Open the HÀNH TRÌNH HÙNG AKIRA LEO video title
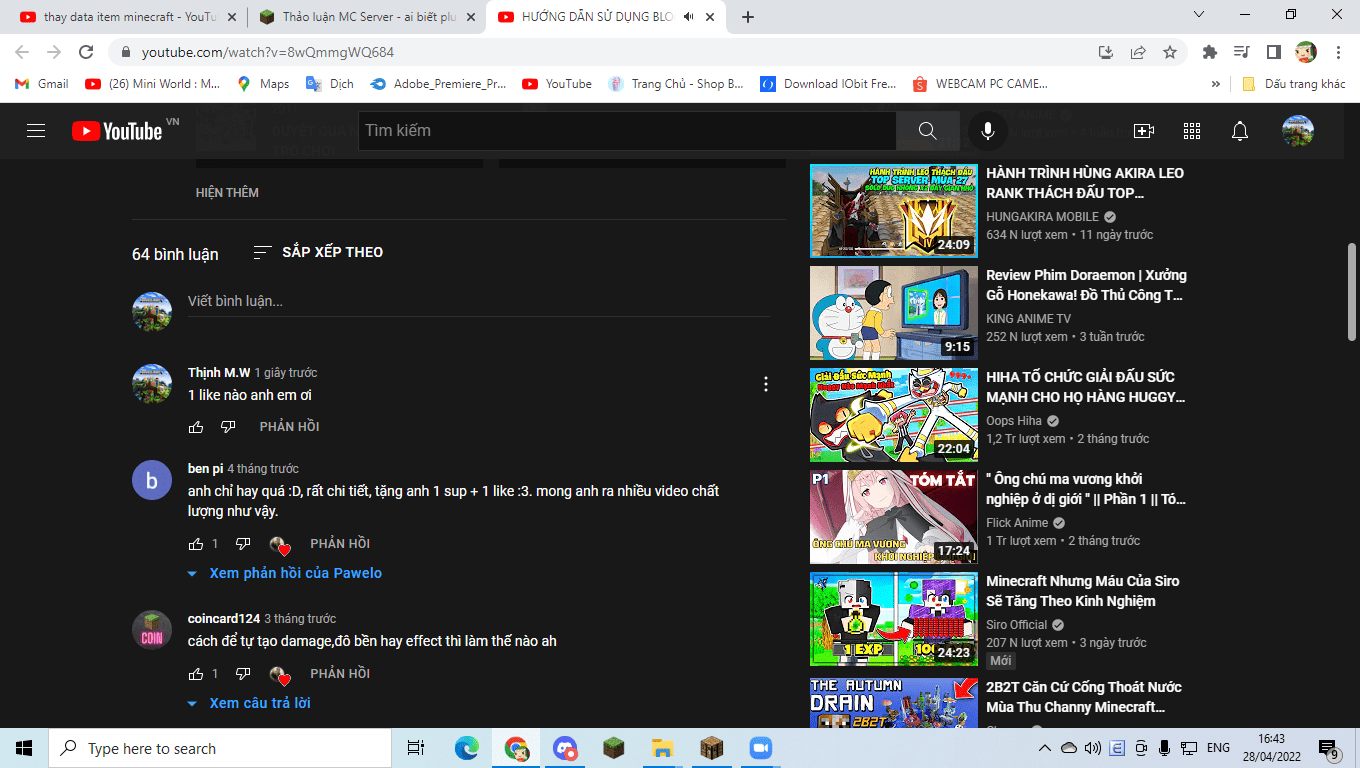Screen dimensions: 1360x768 pyautogui.click(x=1085, y=183)
